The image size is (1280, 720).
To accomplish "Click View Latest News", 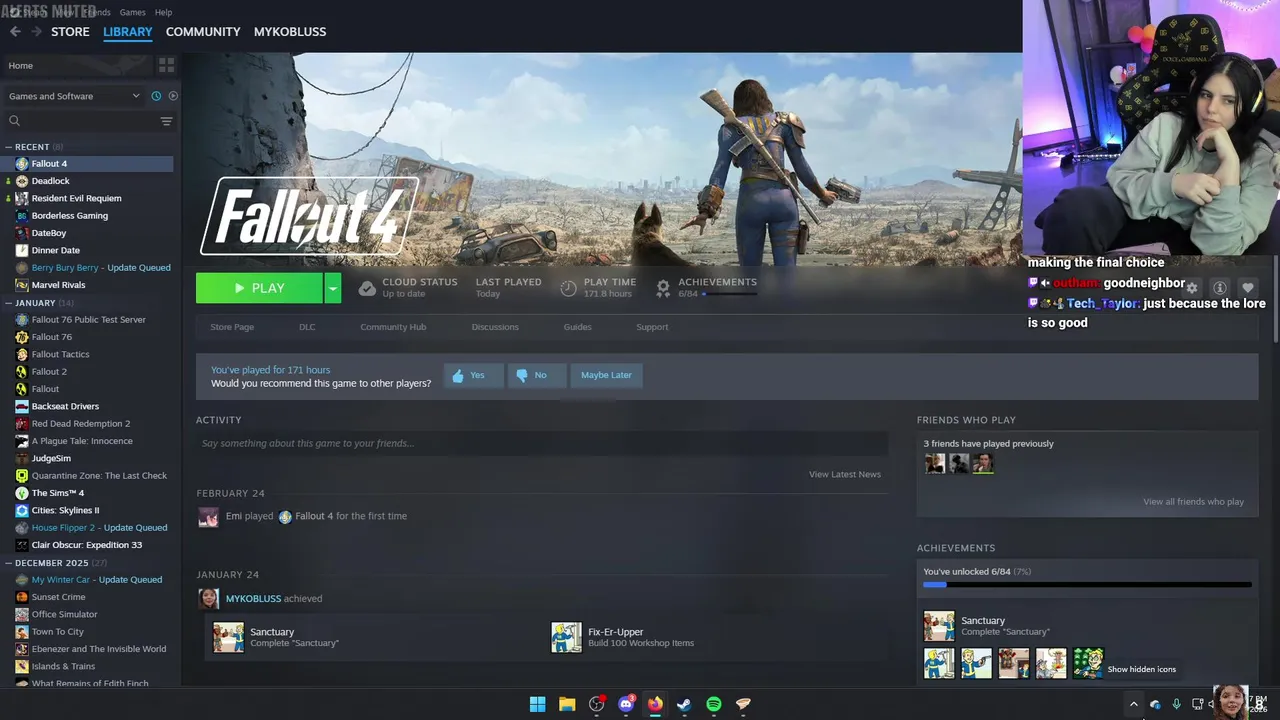I will (x=845, y=474).
